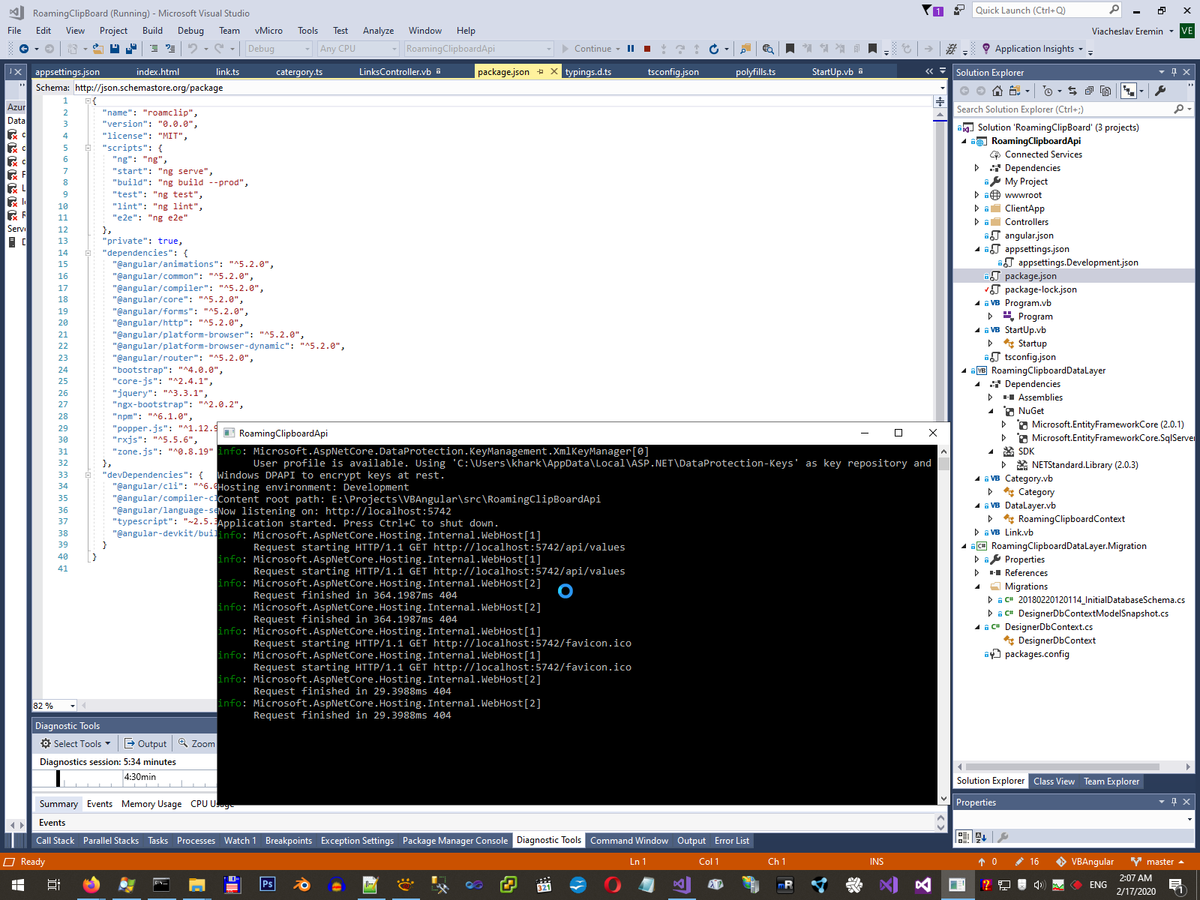Collapse the RoamingClipboardApi project node
Image resolution: width=1200 pixels, height=900 pixels.
coord(964,141)
